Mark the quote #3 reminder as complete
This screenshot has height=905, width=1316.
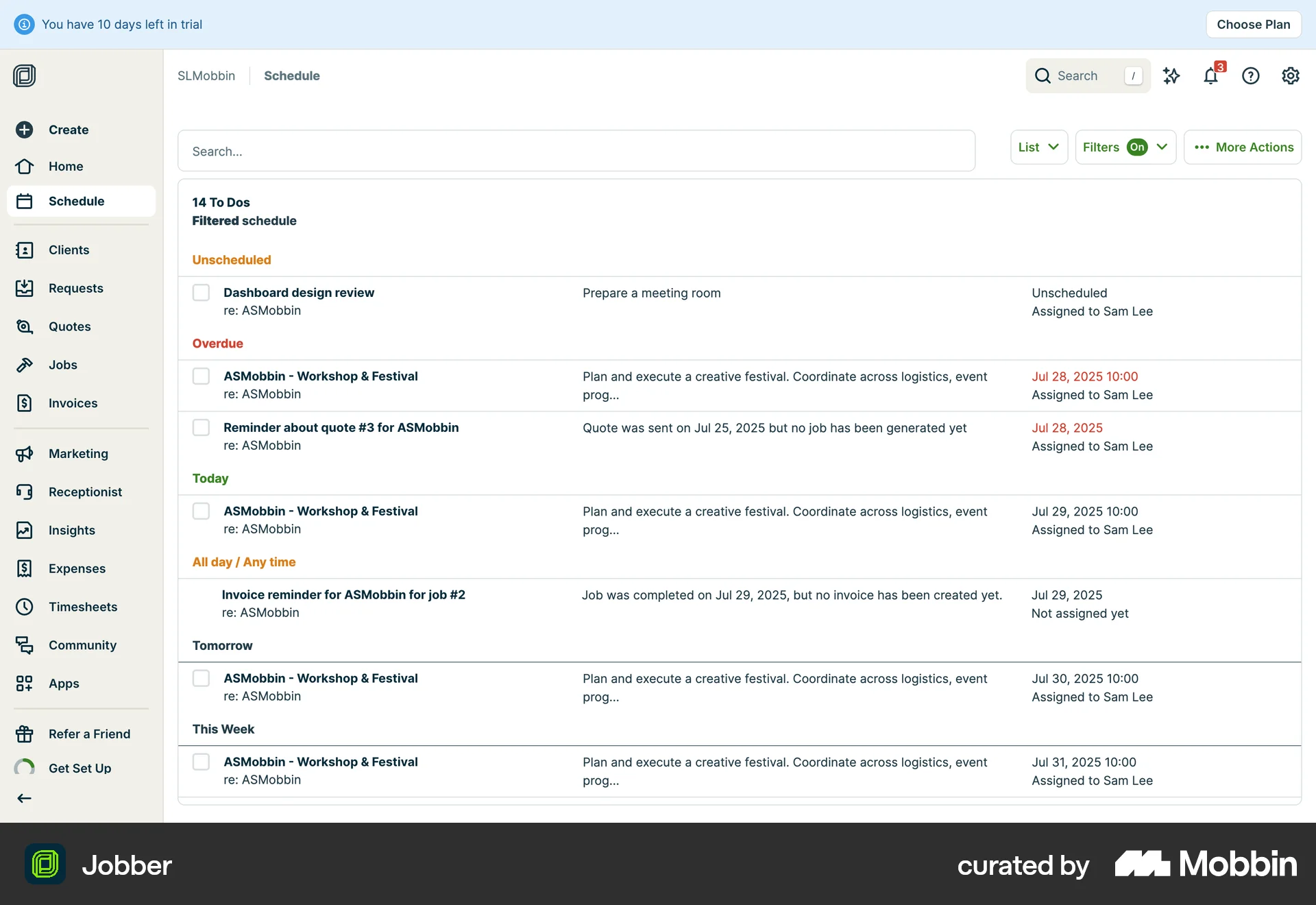(x=201, y=427)
